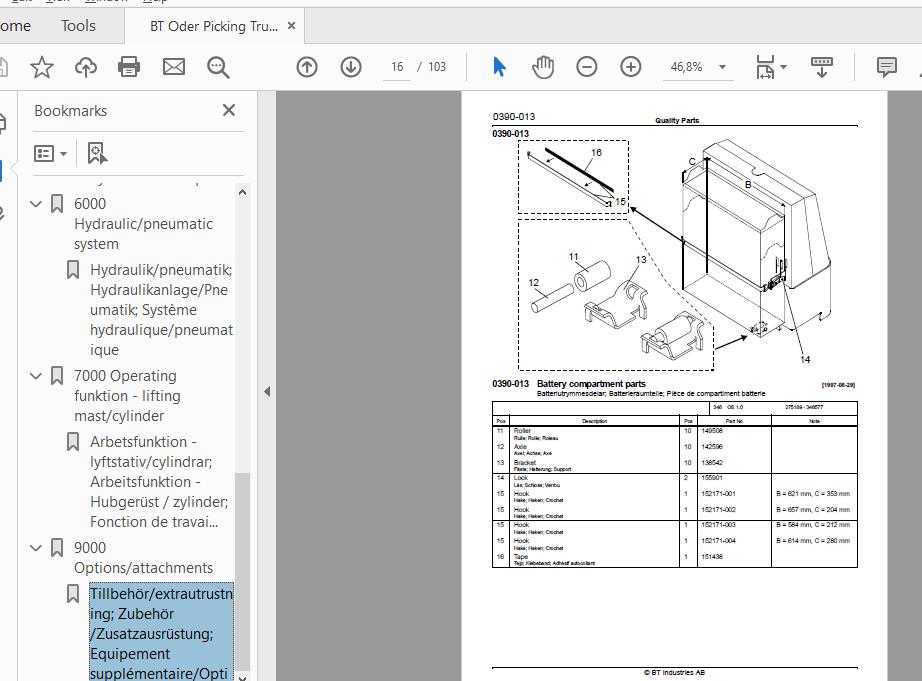This screenshot has height=681, width=922.
Task: Switch to the Tools tab
Action: click(x=78, y=26)
